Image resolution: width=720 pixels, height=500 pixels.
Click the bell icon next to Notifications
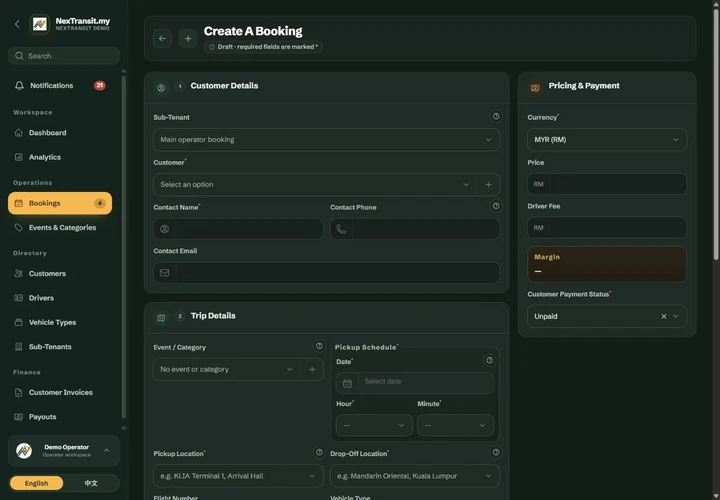19,85
